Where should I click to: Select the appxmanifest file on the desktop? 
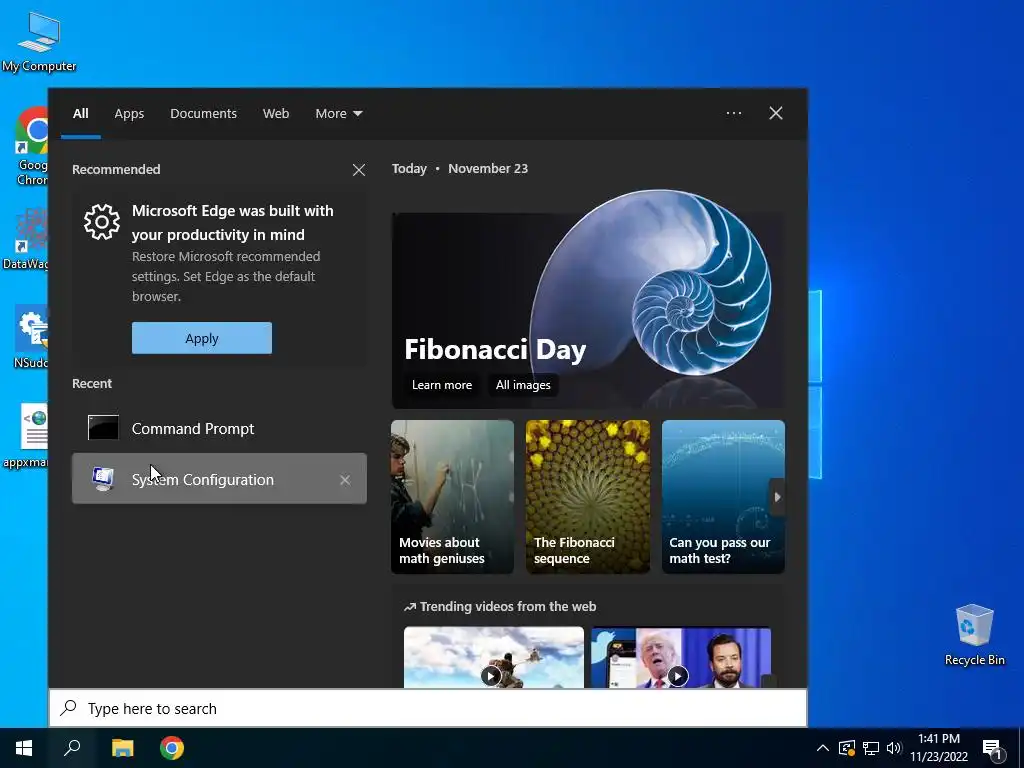(25, 436)
